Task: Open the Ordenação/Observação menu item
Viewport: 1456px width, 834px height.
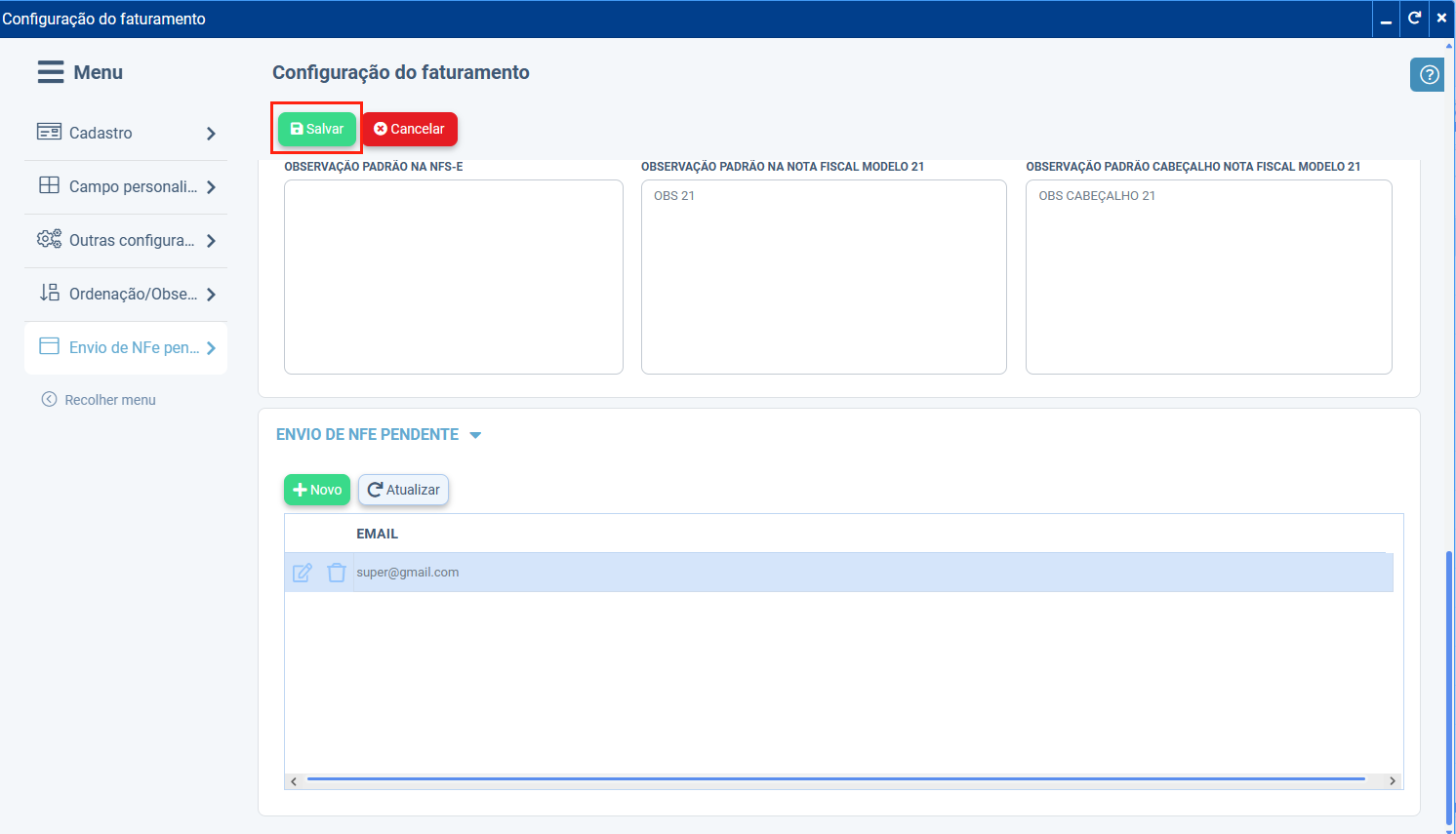Action: pos(126,295)
